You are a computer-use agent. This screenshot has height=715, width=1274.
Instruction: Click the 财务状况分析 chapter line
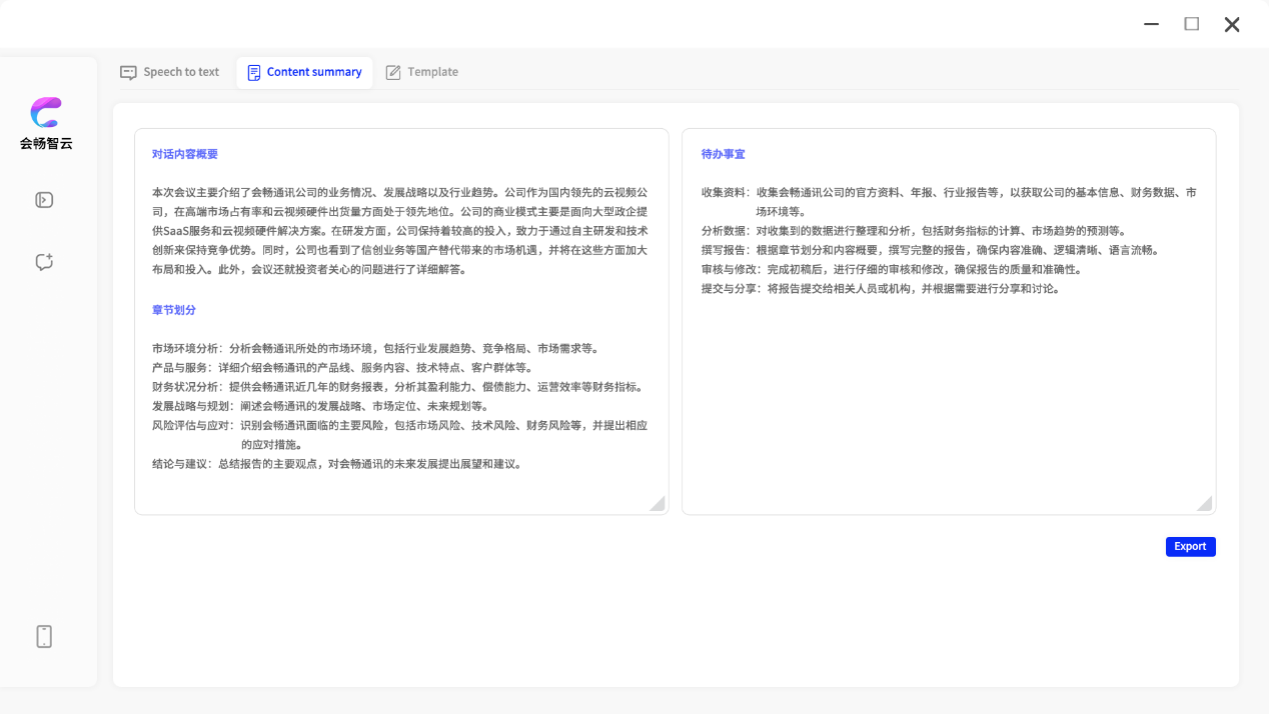[x=398, y=387]
